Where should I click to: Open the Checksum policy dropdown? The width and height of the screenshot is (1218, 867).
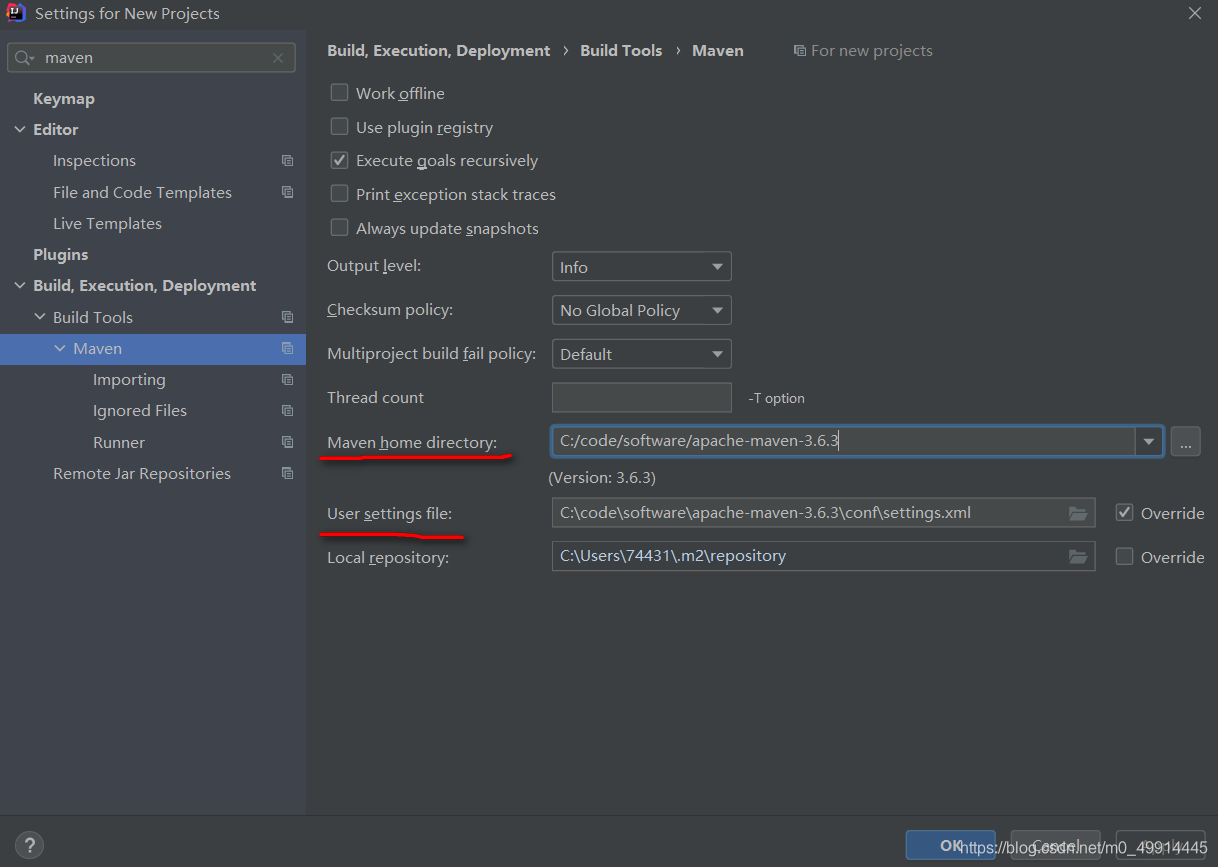tap(641, 310)
